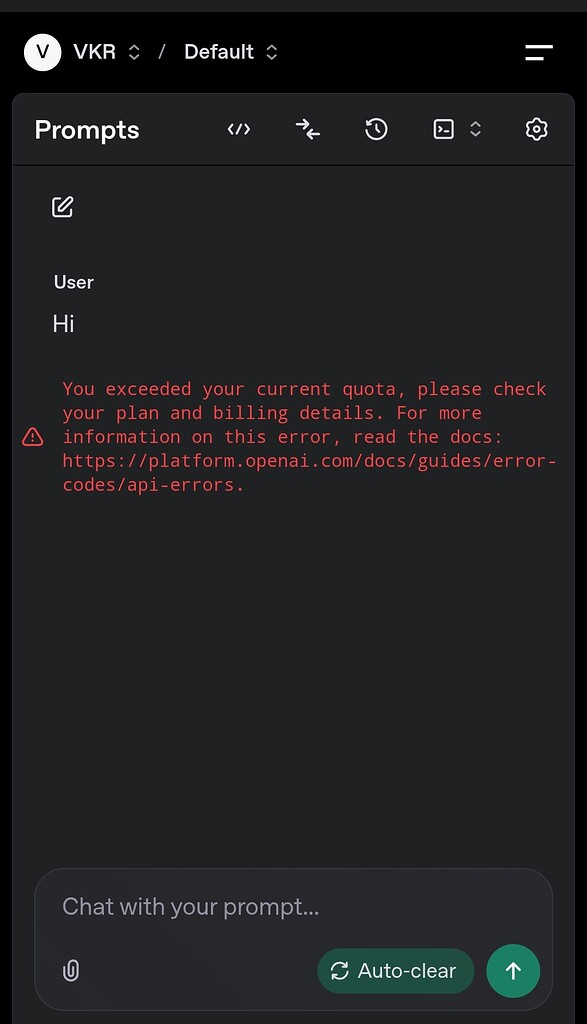
Task: Attach a file with paperclip icon
Action: (71, 970)
